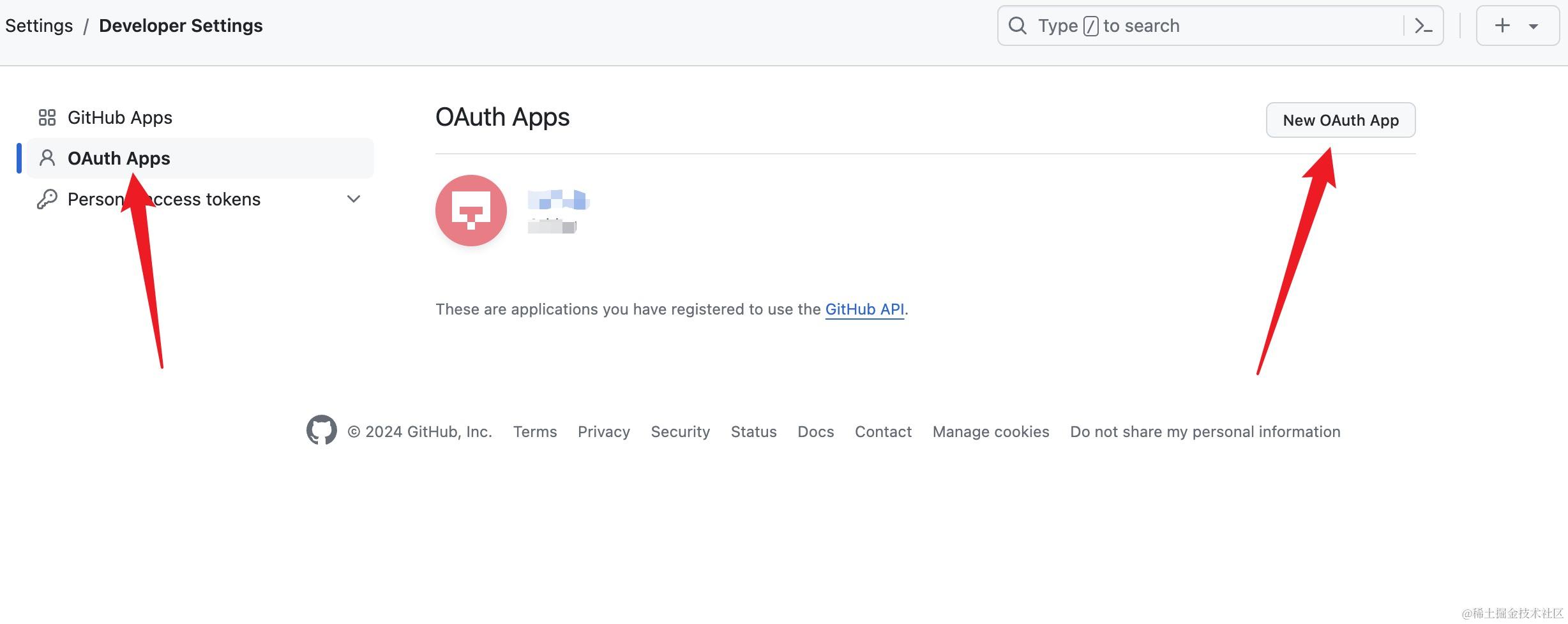The width and height of the screenshot is (1568, 624).
Task: Go to Settings breadcrumb
Action: point(39,26)
